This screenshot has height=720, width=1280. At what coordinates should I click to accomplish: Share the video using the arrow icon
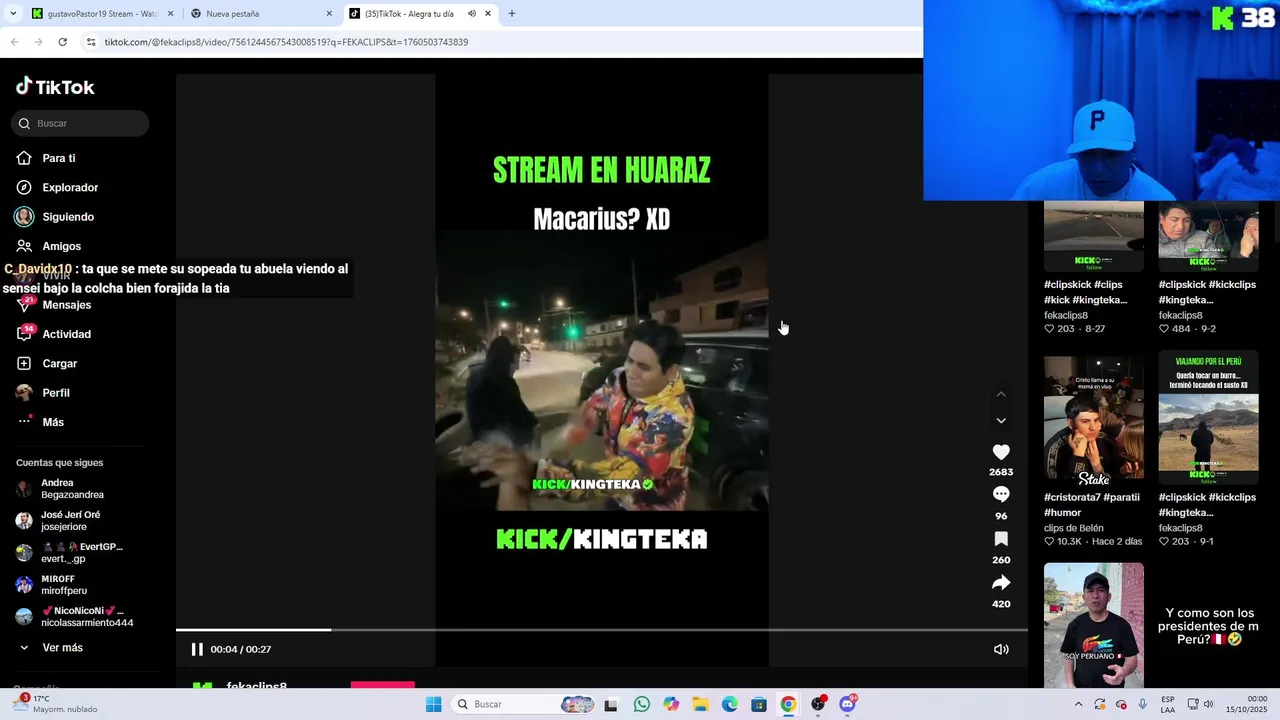click(1001, 583)
